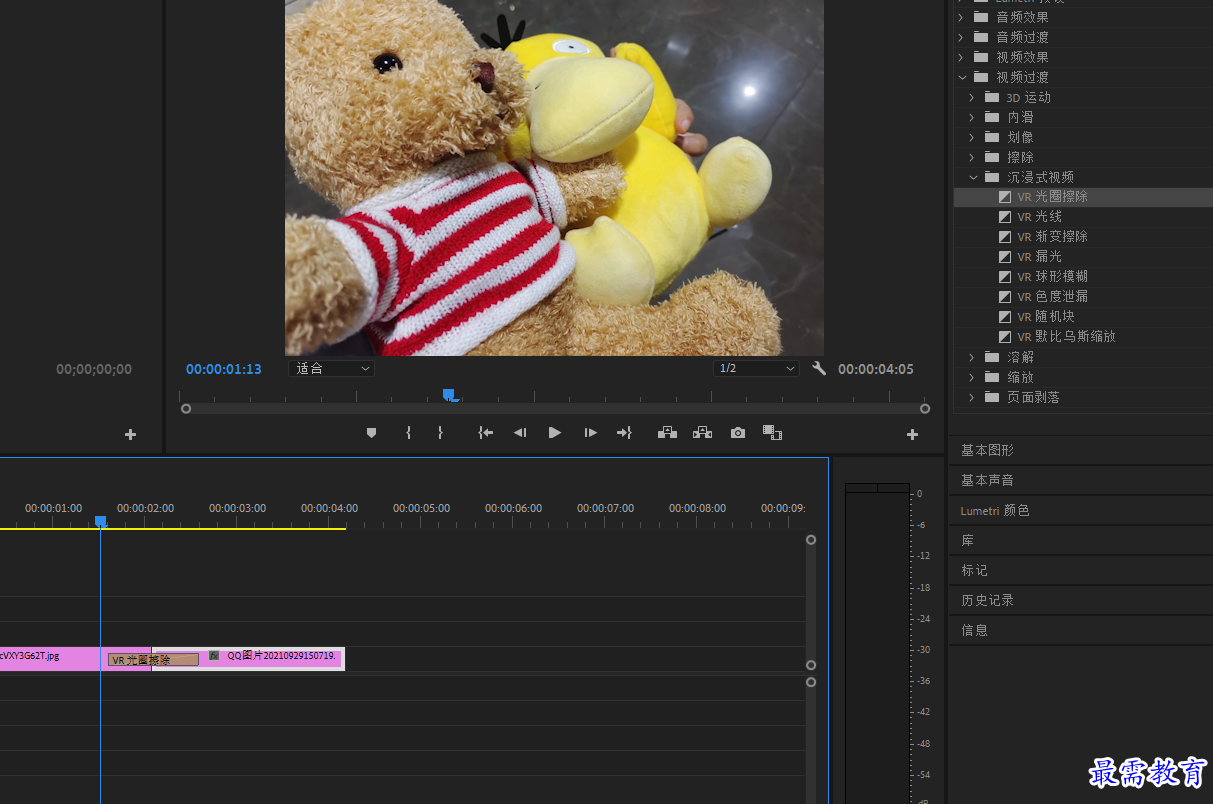This screenshot has height=804, width=1213.
Task: Select the VR 光圈擦除 effect
Action: click(x=1082, y=197)
